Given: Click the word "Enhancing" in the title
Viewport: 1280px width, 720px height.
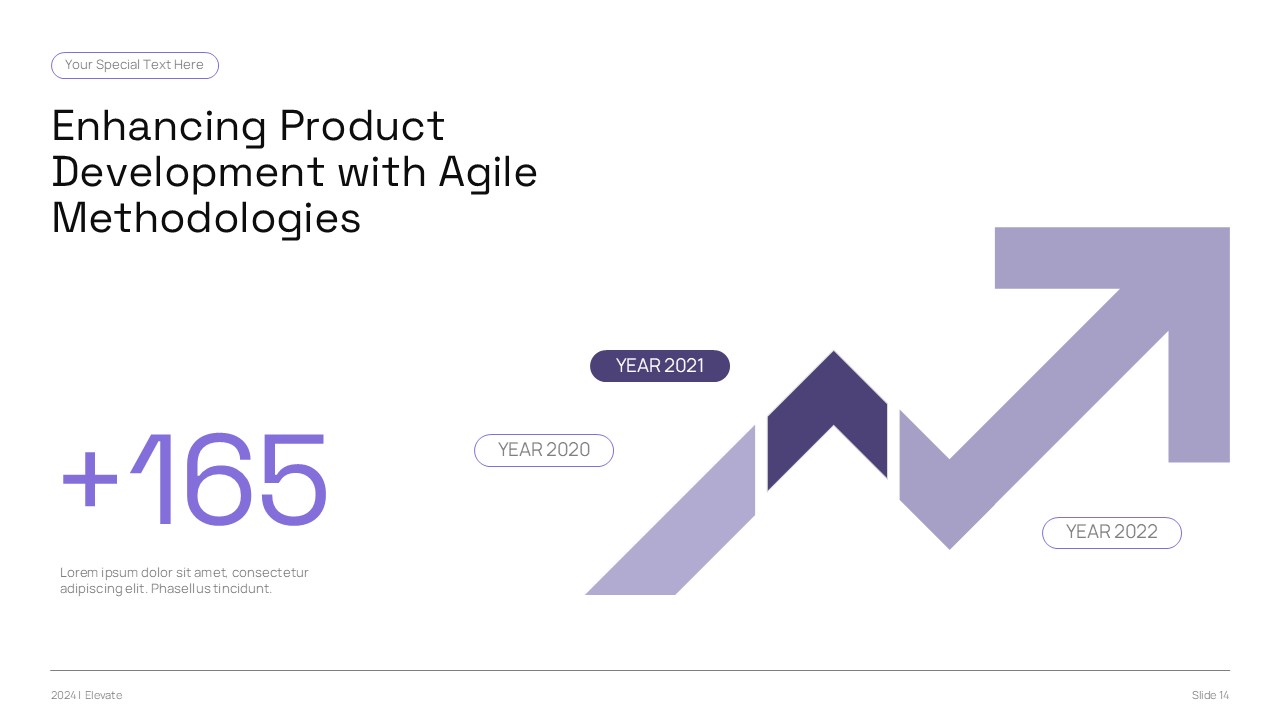Looking at the screenshot, I should (158, 127).
